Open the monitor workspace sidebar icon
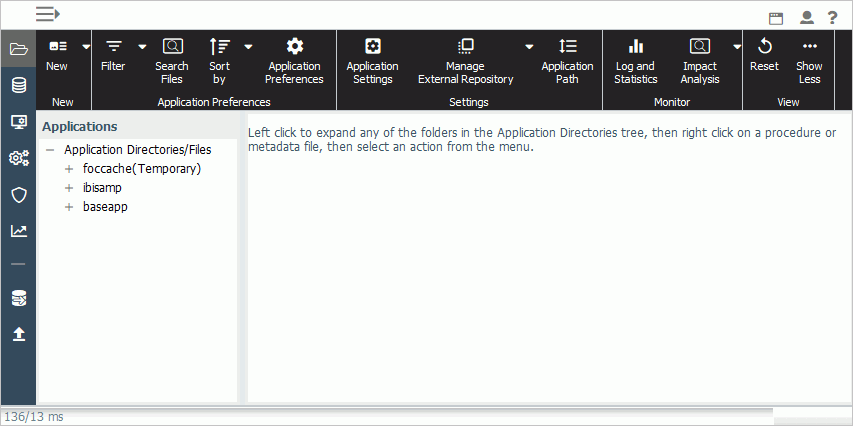Viewport: 853px width, 426px height. 18,122
